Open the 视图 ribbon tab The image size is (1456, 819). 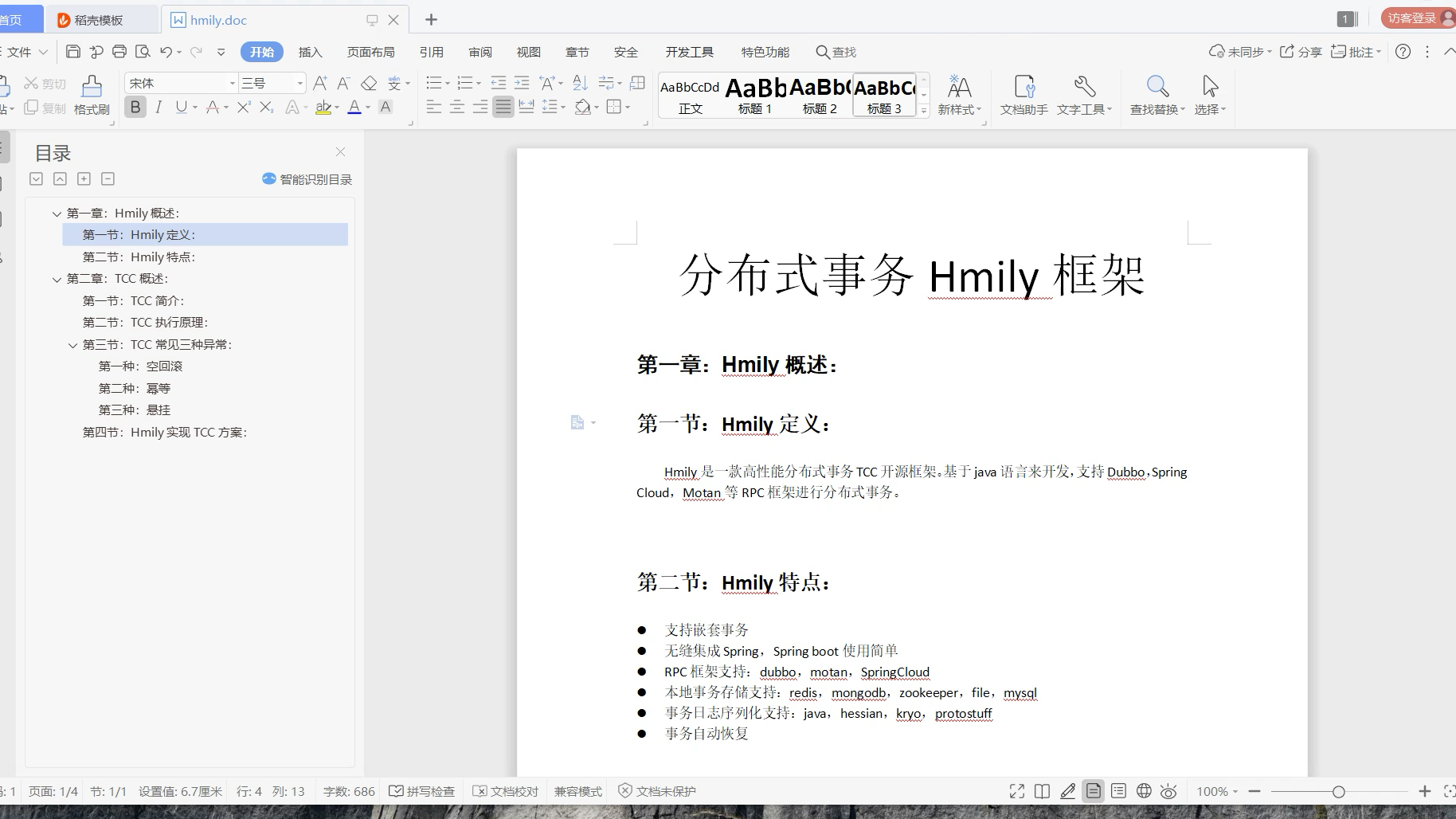[x=529, y=52]
